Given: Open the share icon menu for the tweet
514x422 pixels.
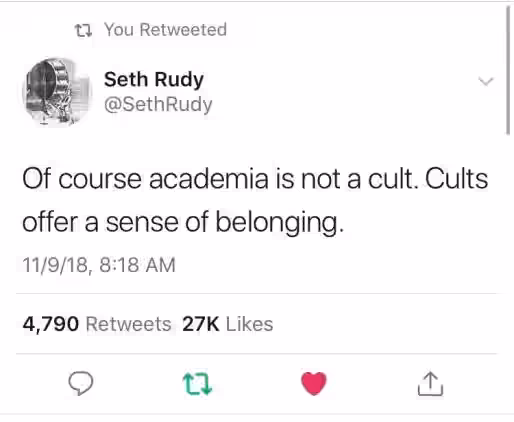Looking at the screenshot, I should [430, 384].
